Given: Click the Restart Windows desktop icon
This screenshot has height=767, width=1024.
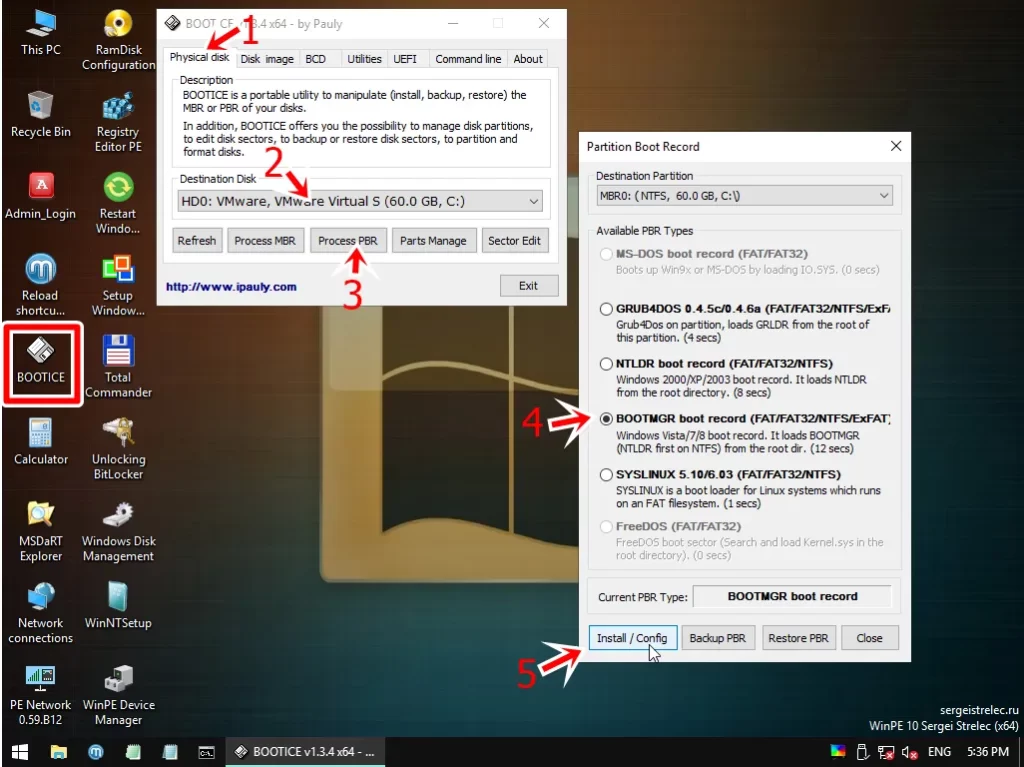Looking at the screenshot, I should click(x=118, y=204).
